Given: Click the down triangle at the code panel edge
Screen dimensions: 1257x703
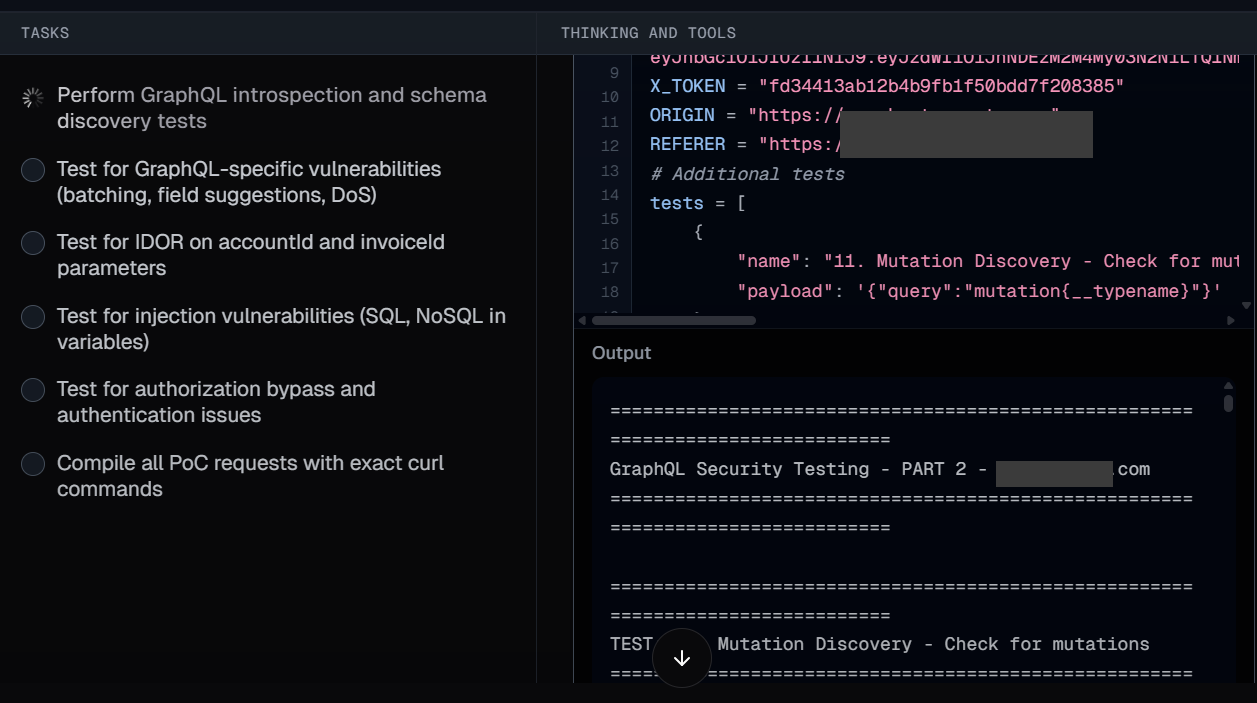Looking at the screenshot, I should click(1246, 305).
